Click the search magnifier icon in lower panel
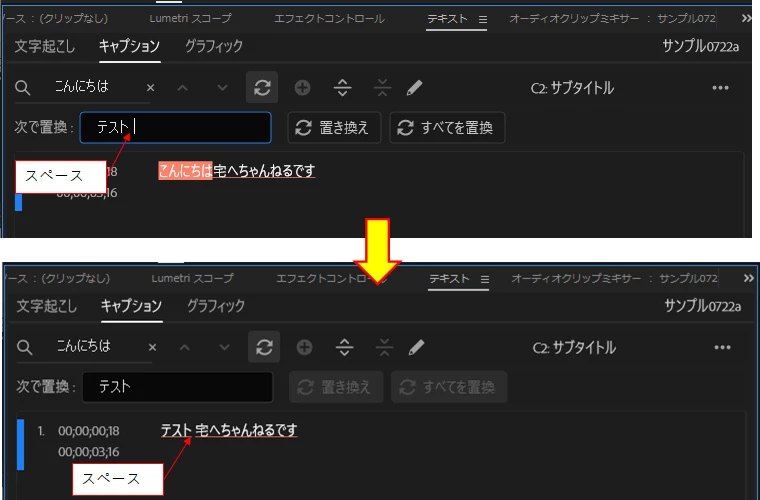The width and height of the screenshot is (760, 500). tap(24, 347)
